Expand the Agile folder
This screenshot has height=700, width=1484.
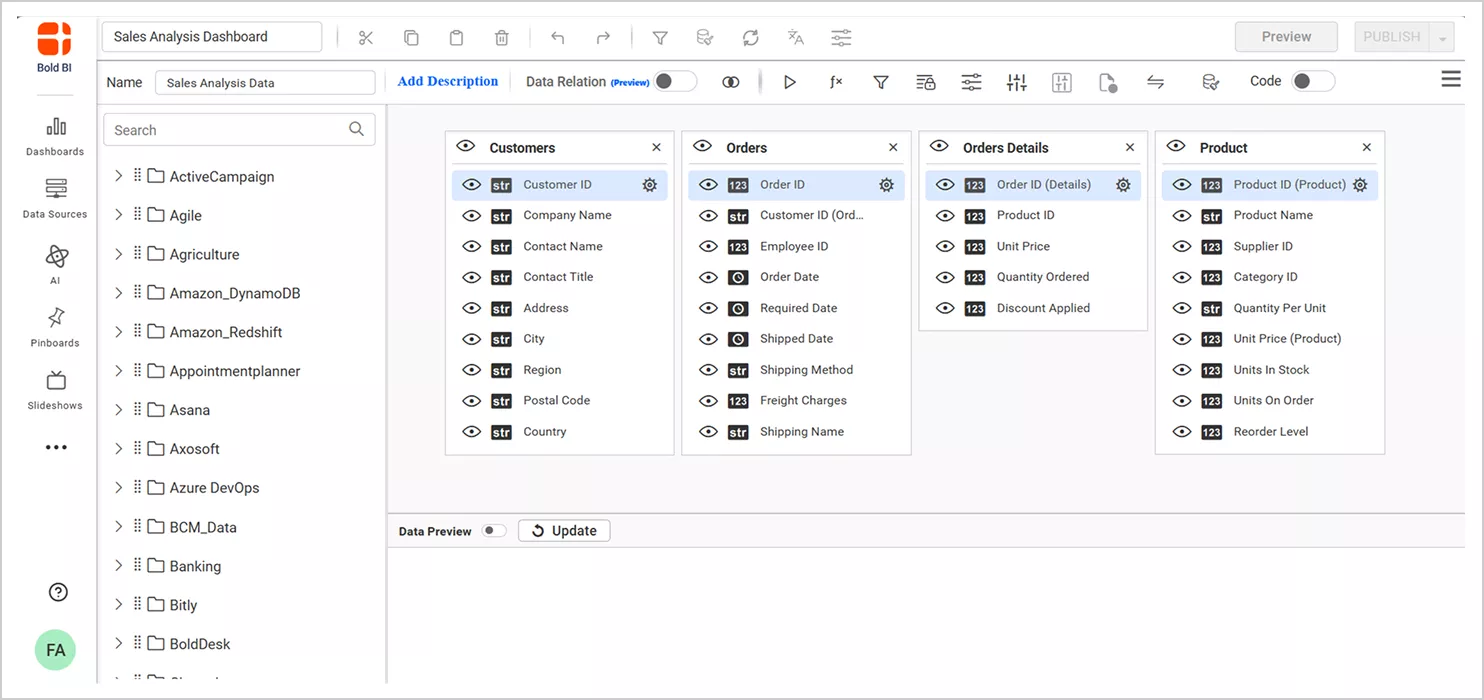click(118, 215)
